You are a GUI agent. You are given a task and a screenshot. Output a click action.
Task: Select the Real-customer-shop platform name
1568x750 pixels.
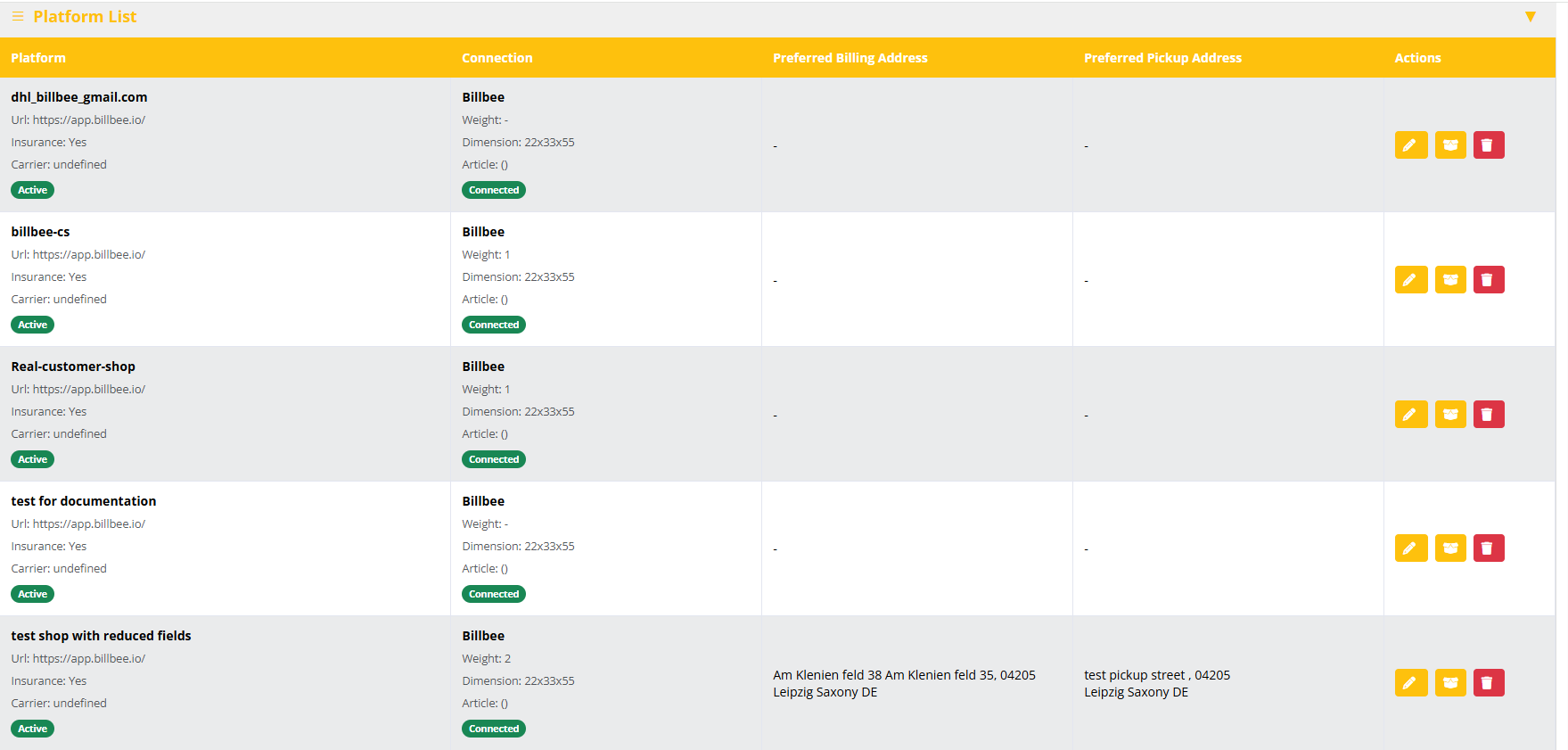click(x=73, y=367)
